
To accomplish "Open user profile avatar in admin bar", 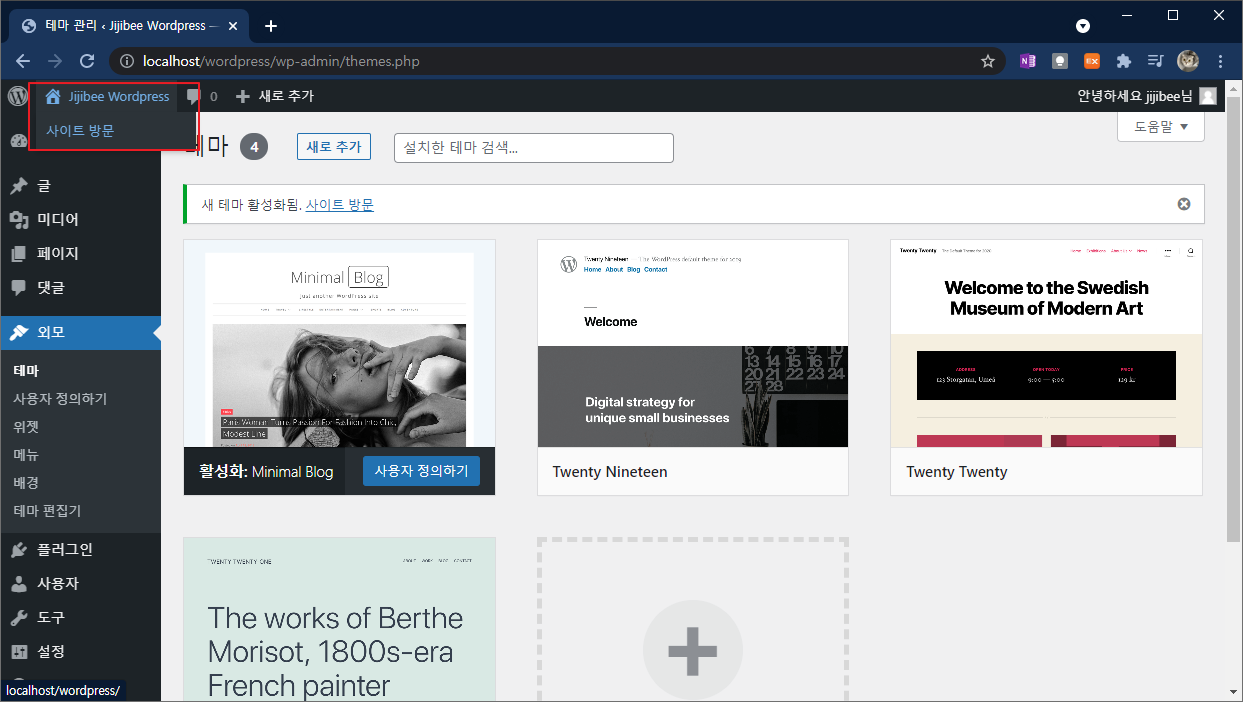I will point(1208,96).
